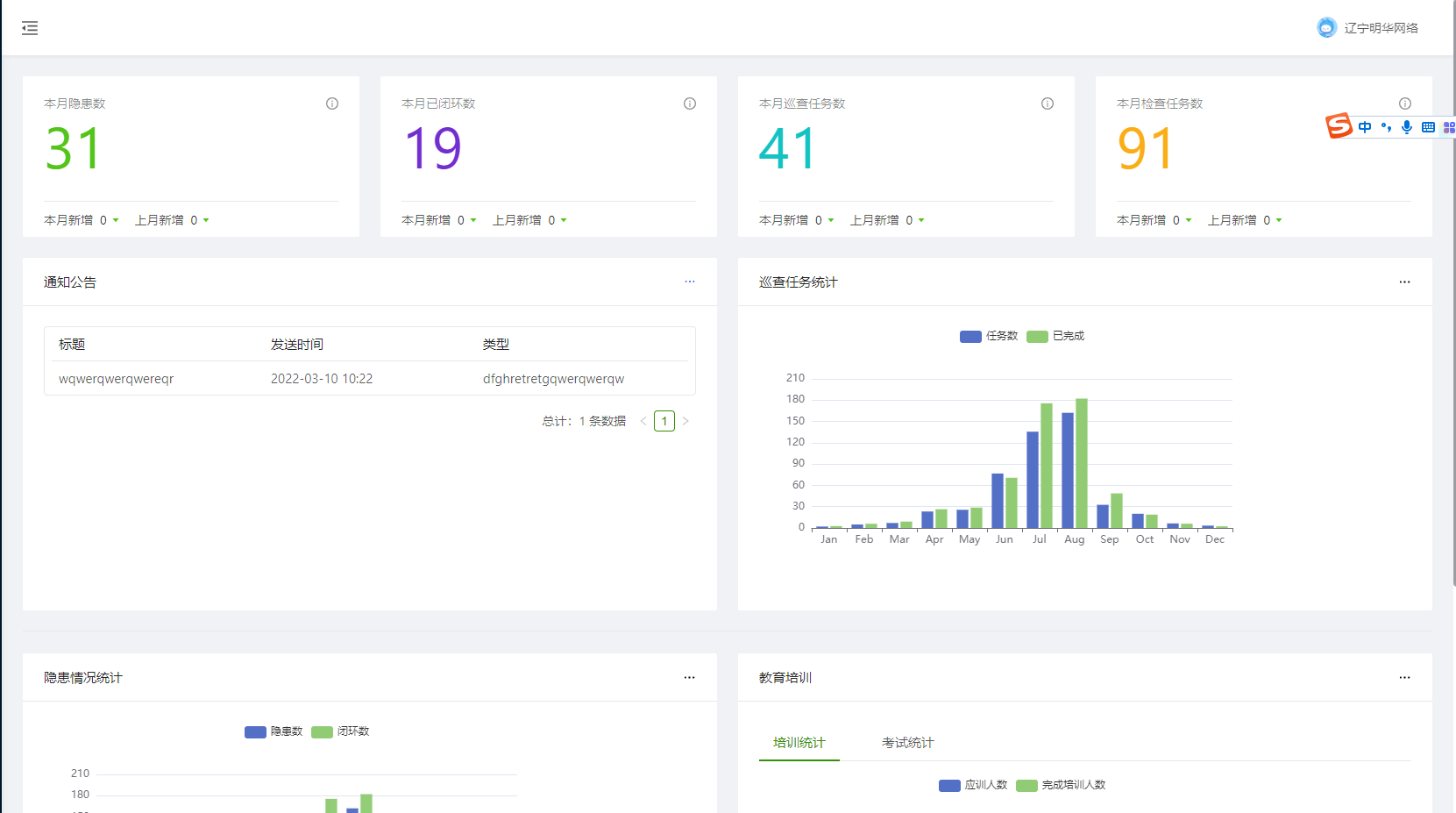Show info tooltip for 本月检查任务数 card
Viewport: 1456px width, 813px height.
[1405, 103]
